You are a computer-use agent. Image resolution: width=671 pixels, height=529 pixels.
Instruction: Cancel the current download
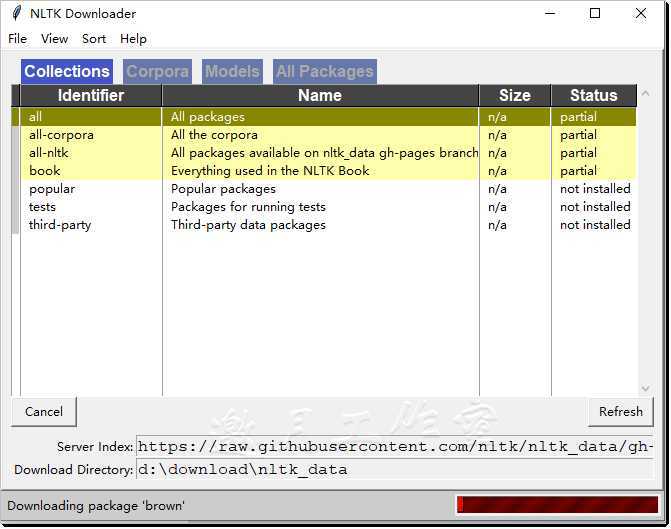(x=44, y=412)
